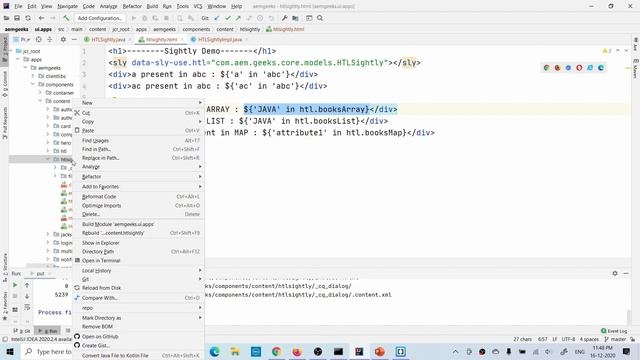
Task: Click the green Rerun play icon in Run panel
Action: click(x=15, y=285)
